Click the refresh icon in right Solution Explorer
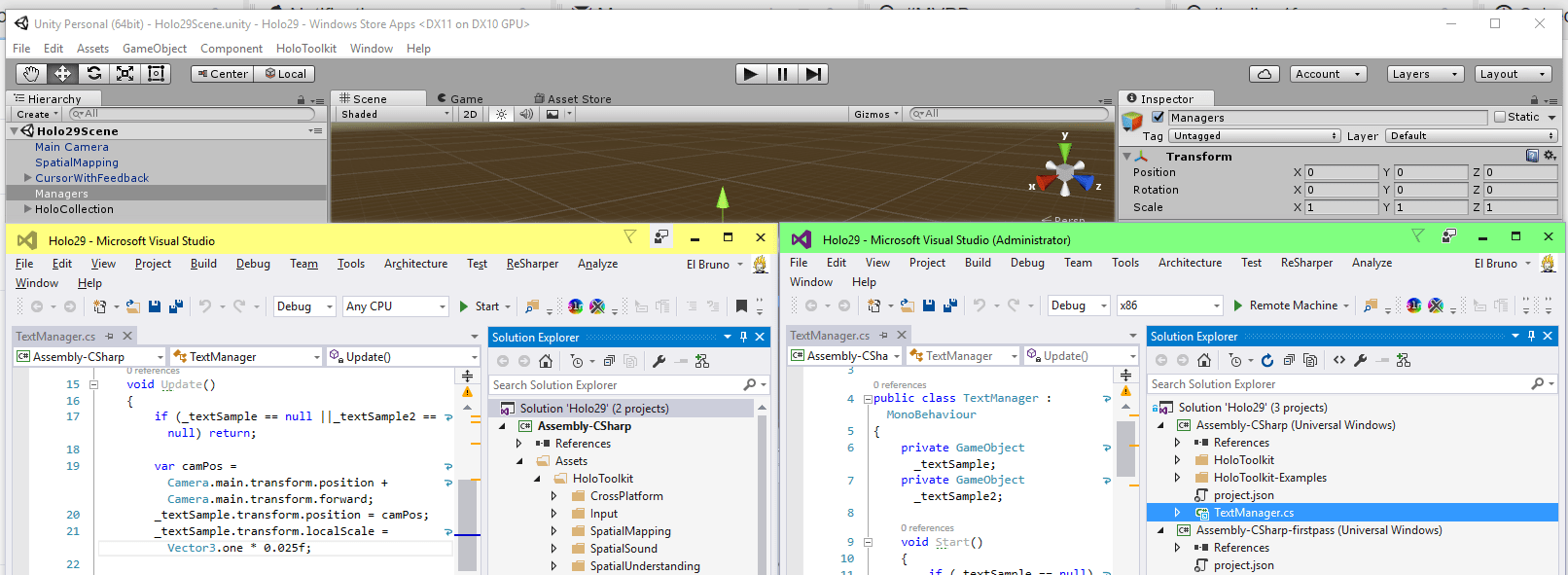1568x575 pixels. (x=1266, y=360)
